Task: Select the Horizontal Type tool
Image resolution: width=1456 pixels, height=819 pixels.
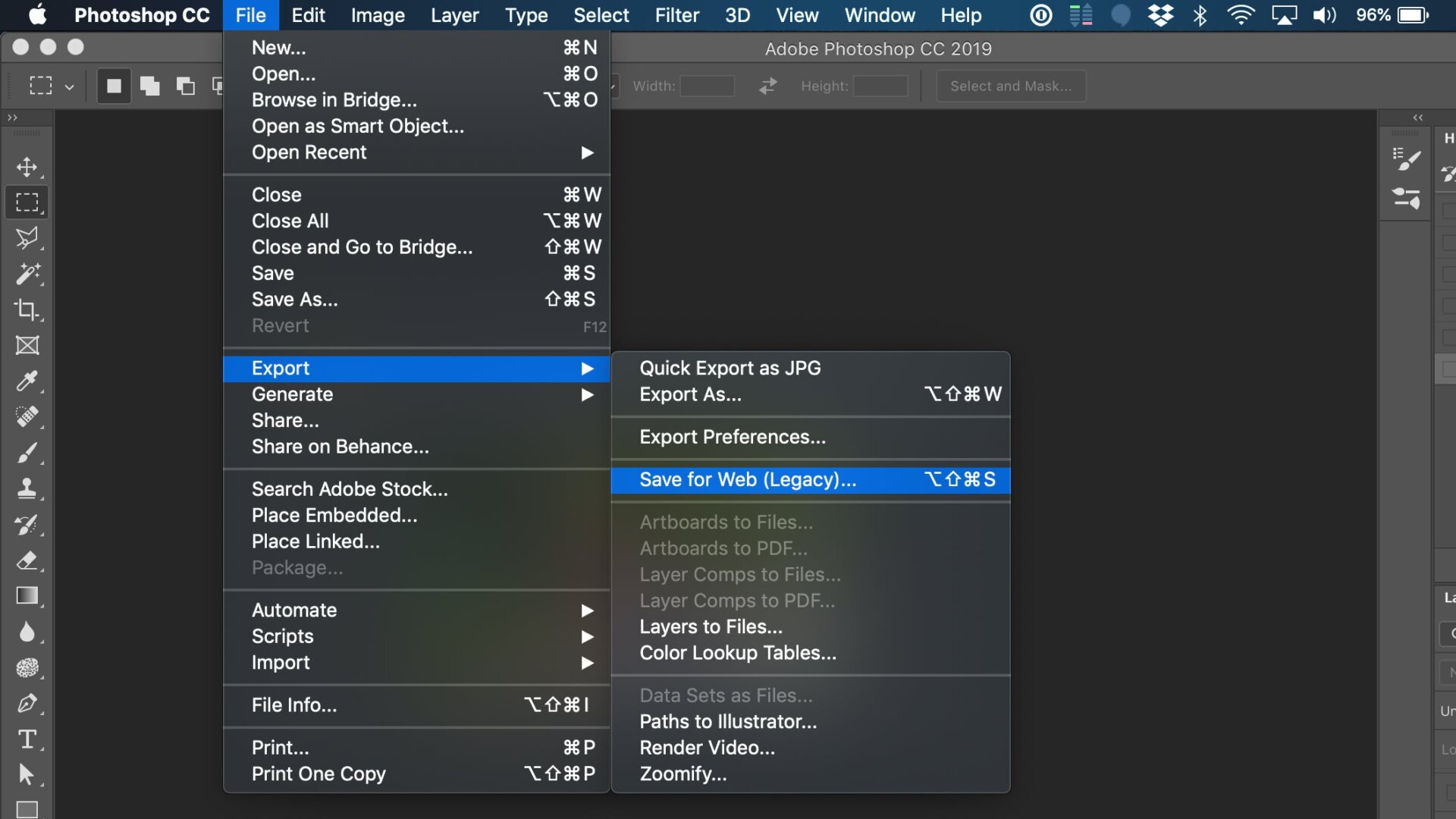Action: pos(28,739)
